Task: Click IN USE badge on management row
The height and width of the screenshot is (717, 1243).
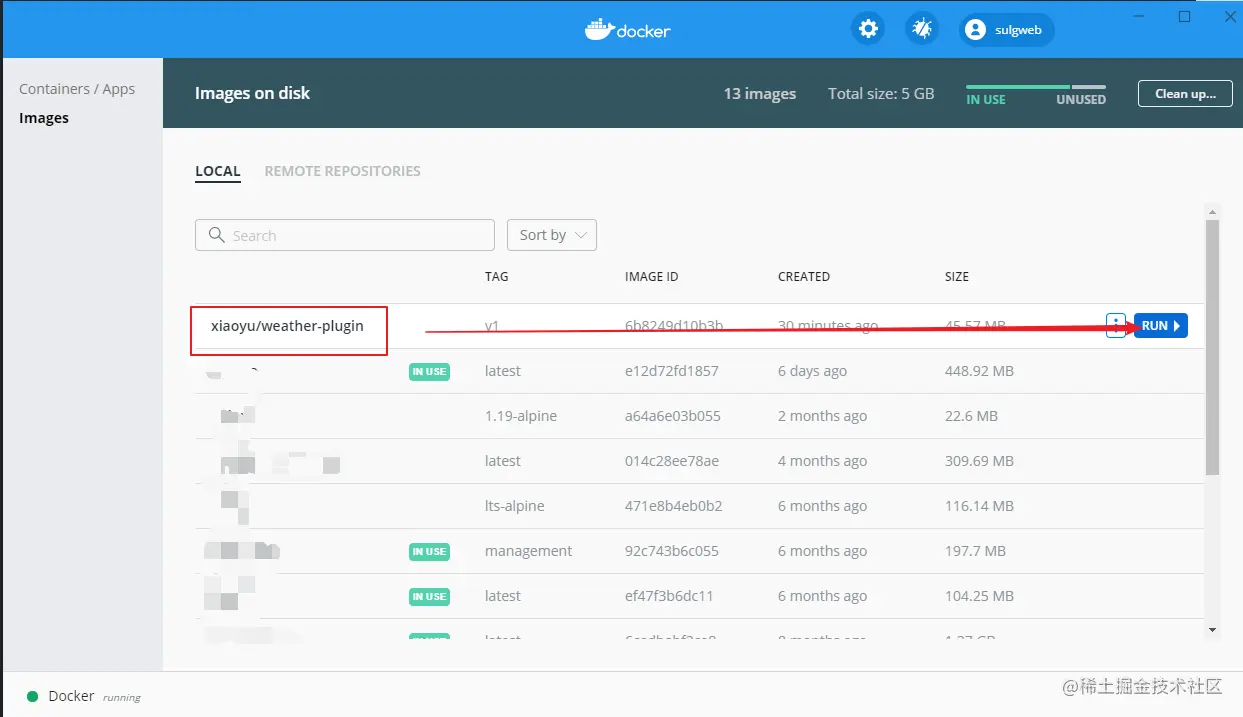Action: [429, 552]
